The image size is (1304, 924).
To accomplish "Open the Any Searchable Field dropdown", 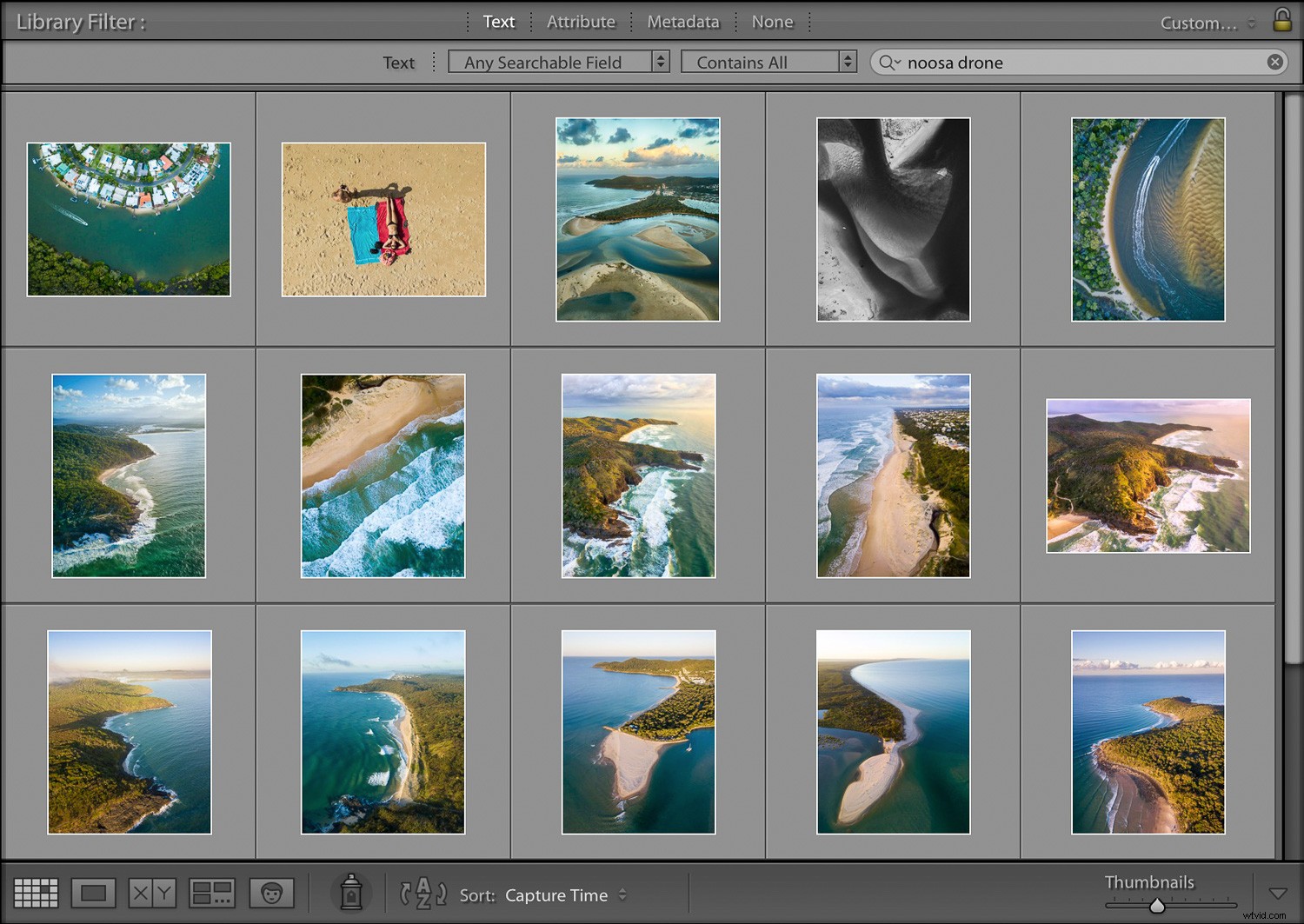I will tap(559, 62).
